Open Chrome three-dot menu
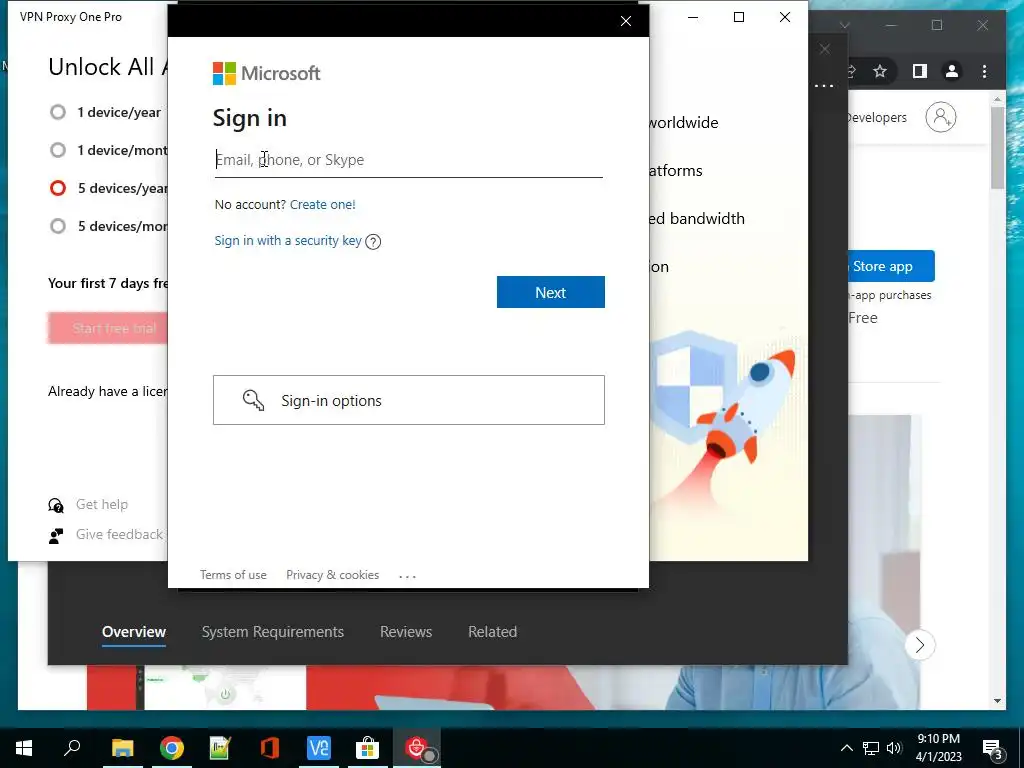This screenshot has width=1024, height=768. pos(984,71)
